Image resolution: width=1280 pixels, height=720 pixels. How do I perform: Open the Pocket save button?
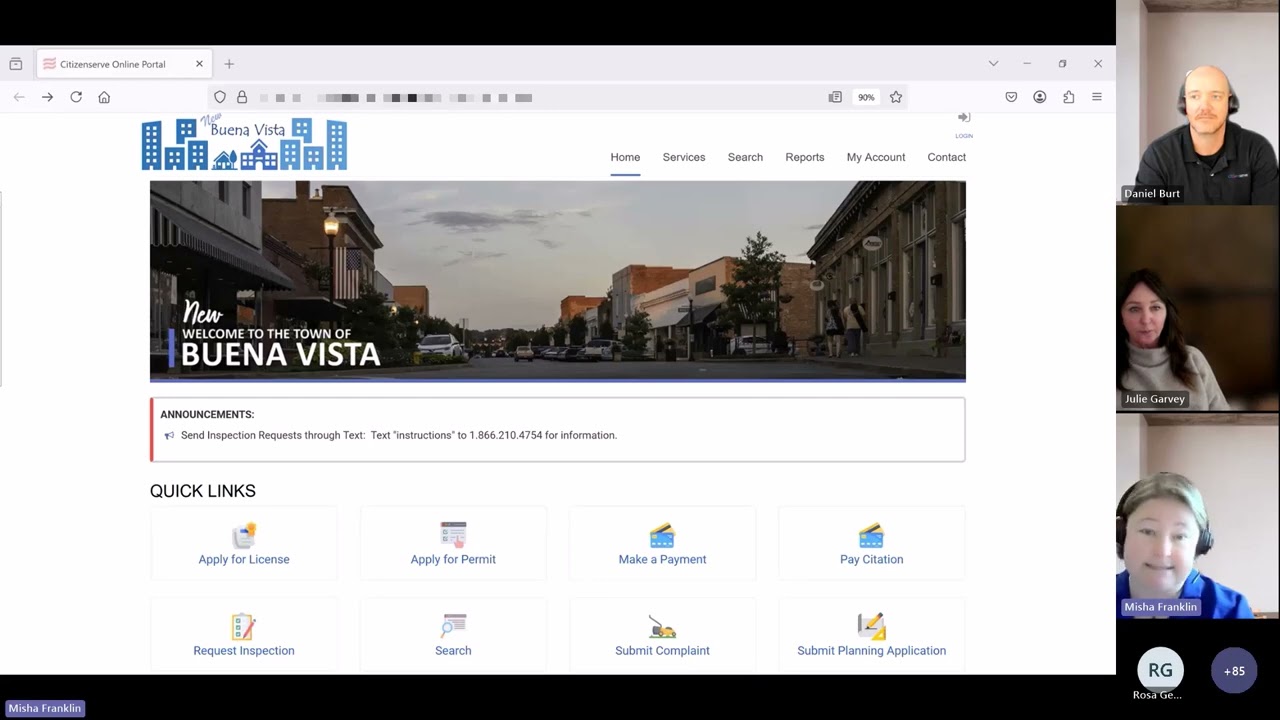[1011, 97]
